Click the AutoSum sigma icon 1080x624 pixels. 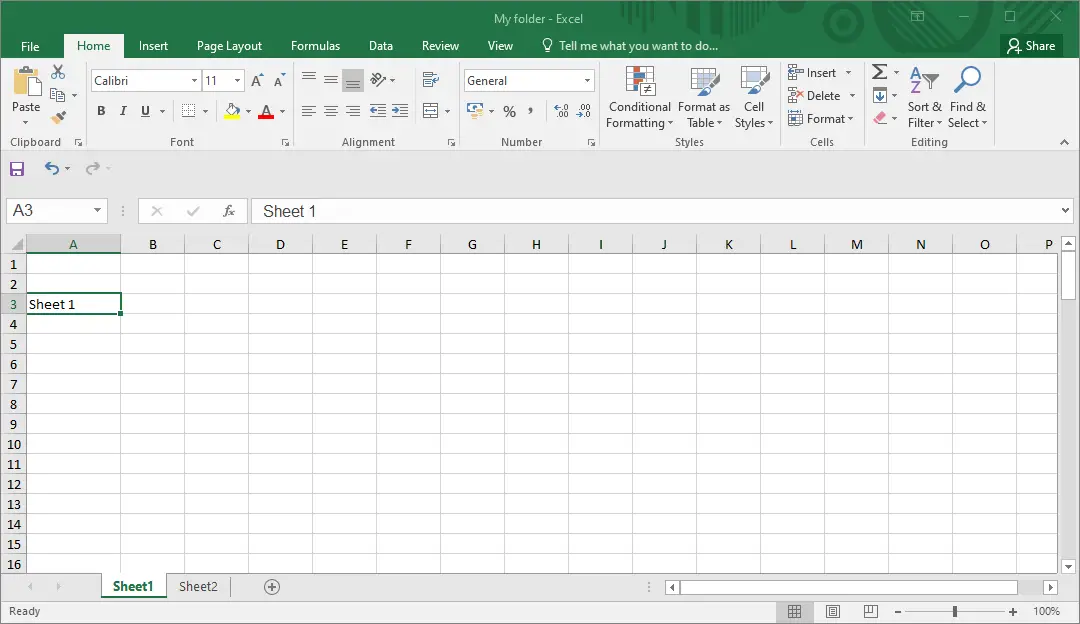pos(880,72)
